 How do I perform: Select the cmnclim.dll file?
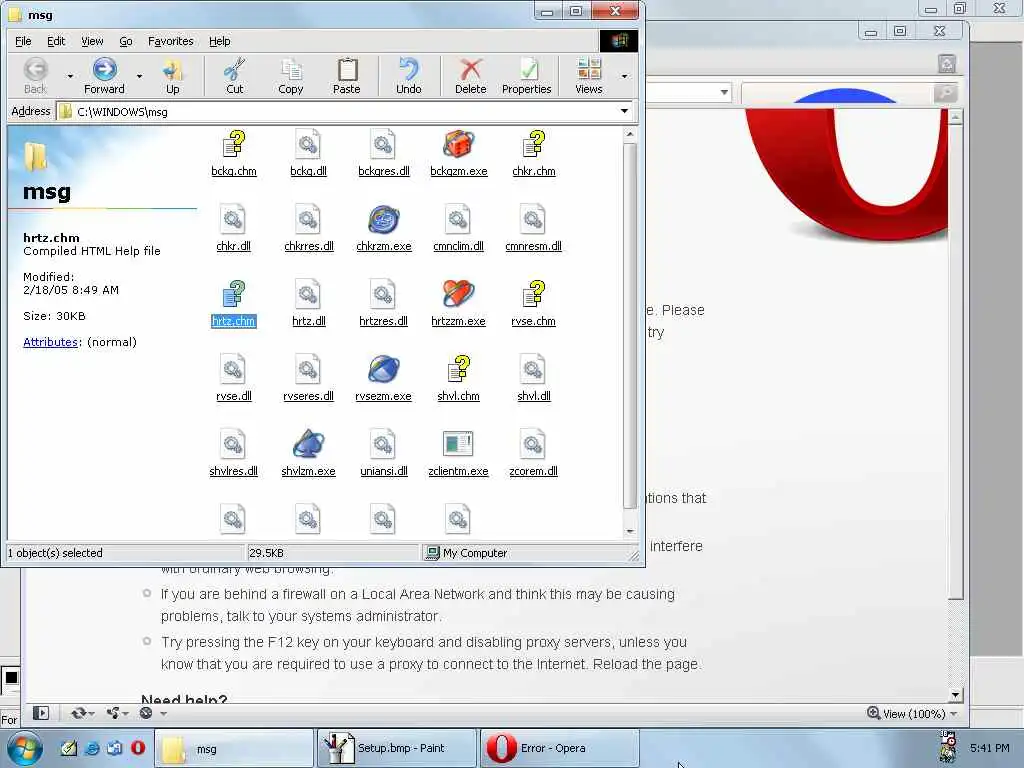pos(458,229)
